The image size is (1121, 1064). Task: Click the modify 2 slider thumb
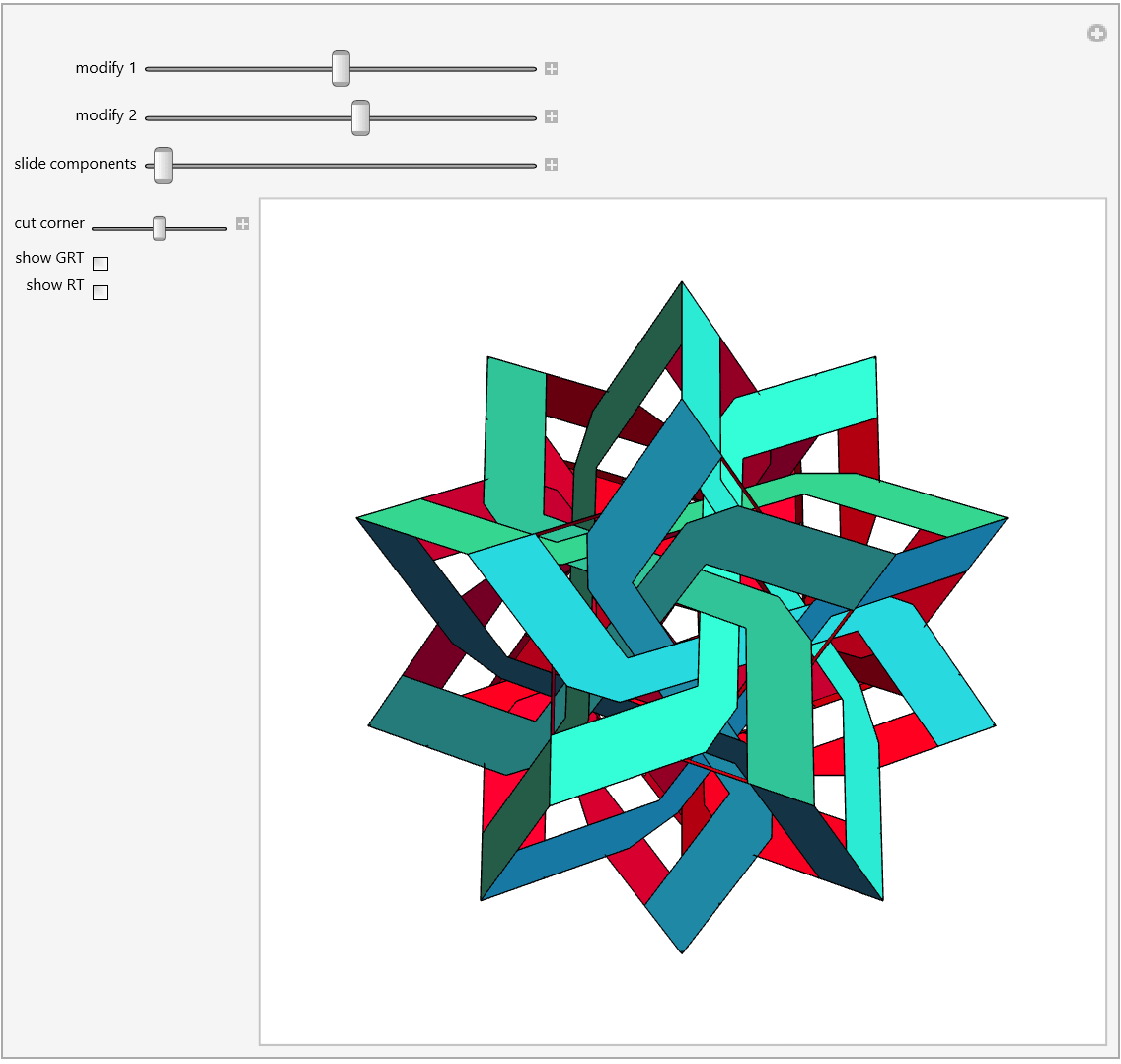pyautogui.click(x=360, y=118)
